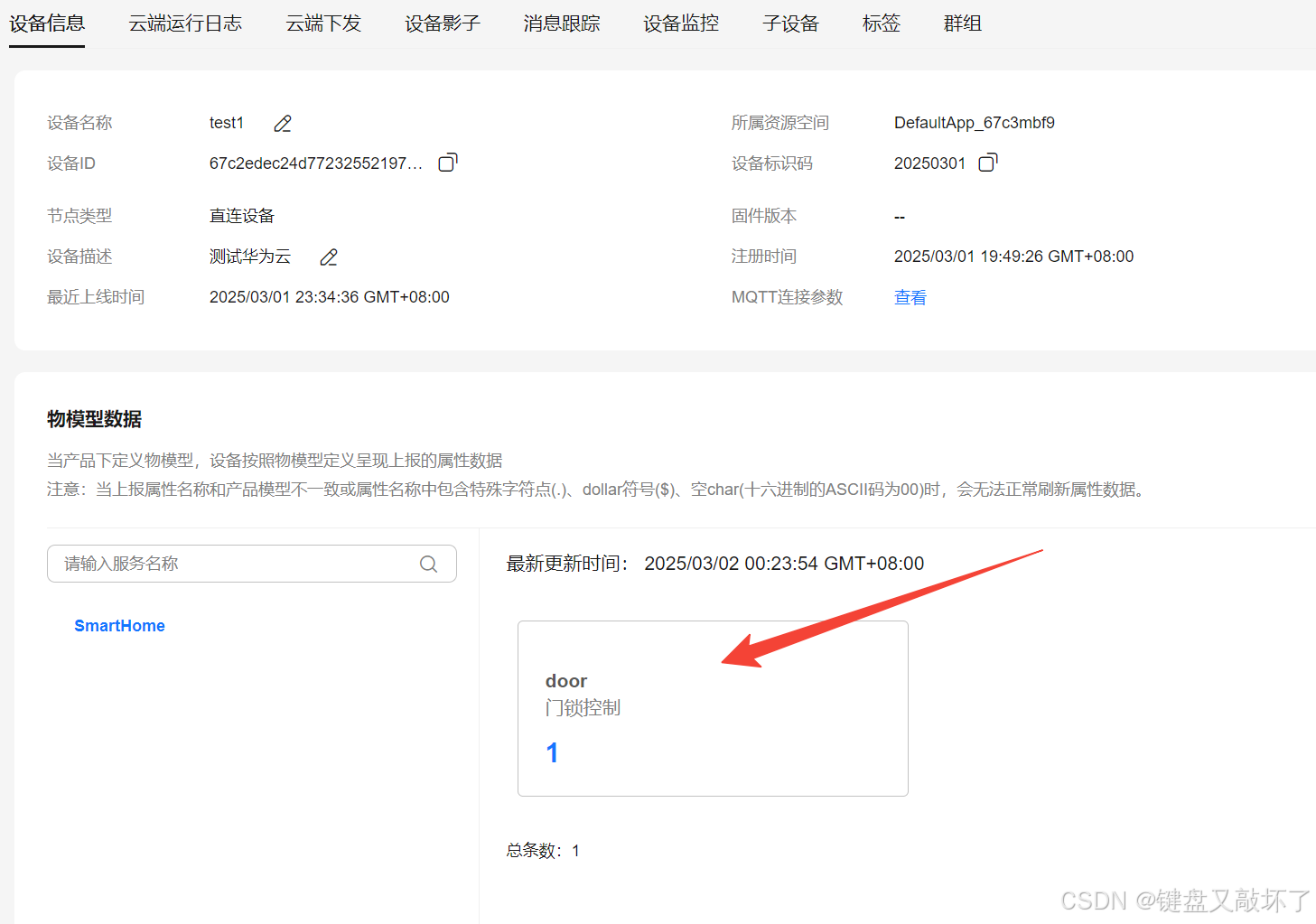The image size is (1316, 924).
Task: Open the 子设备 tab
Action: point(789,23)
